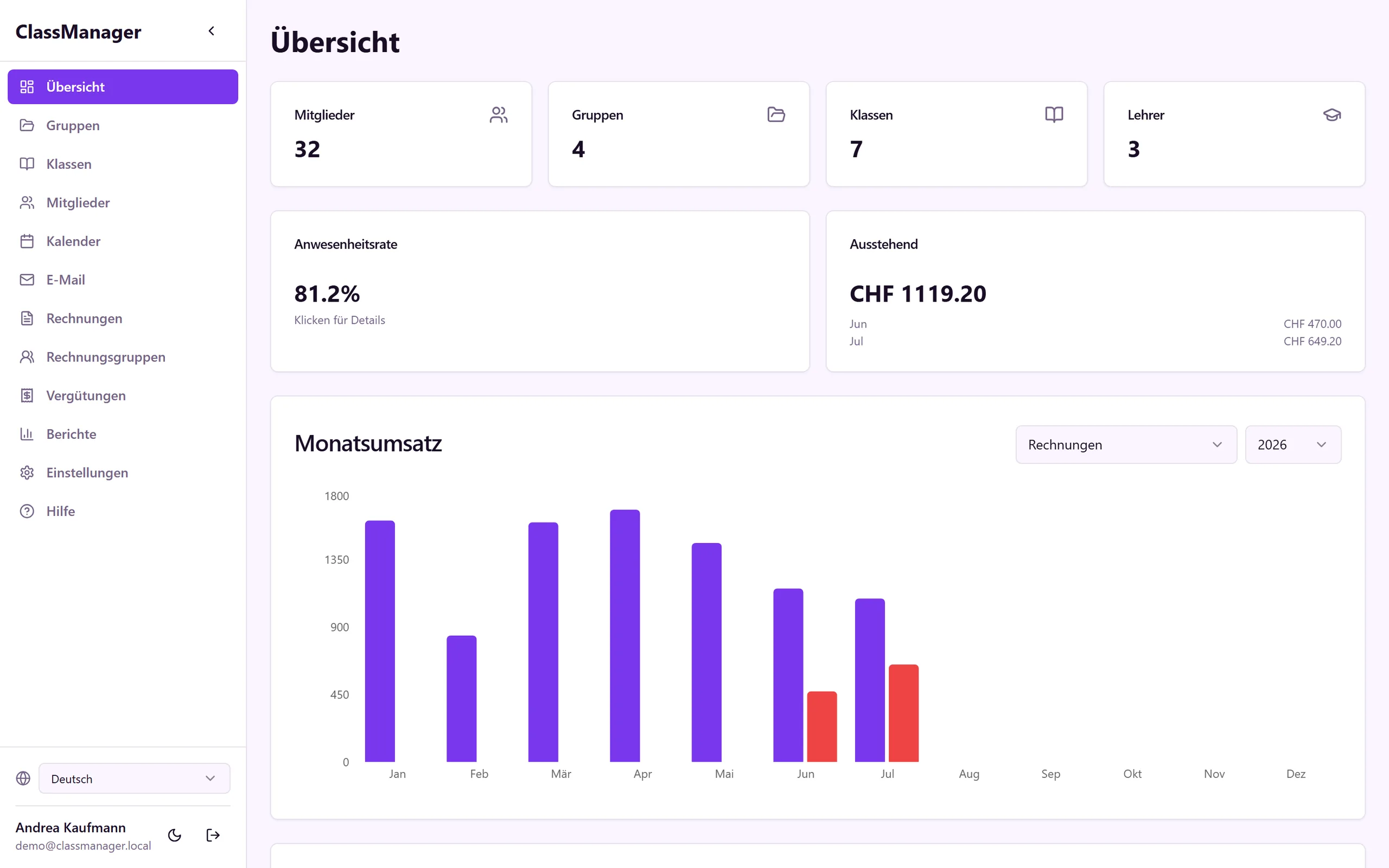
Task: Click the email demo@classmanager.local
Action: [83, 846]
